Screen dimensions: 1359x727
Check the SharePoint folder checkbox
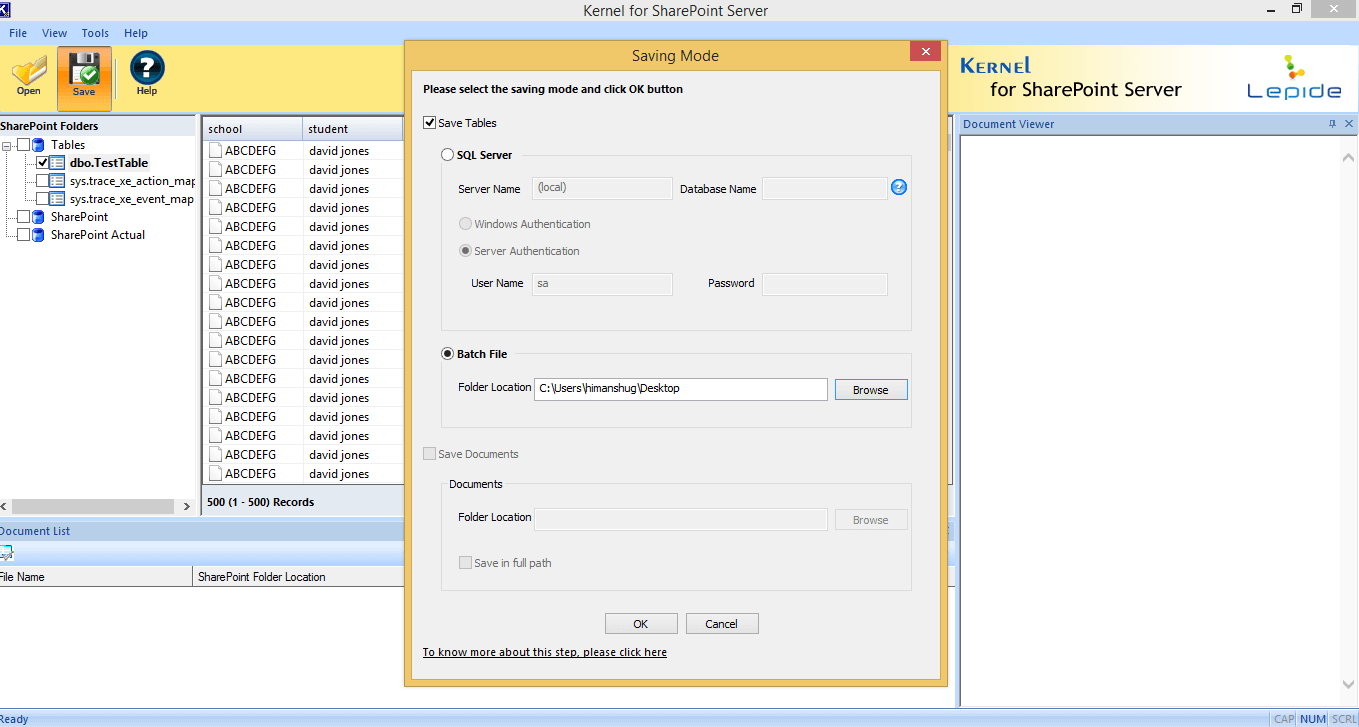(24, 217)
